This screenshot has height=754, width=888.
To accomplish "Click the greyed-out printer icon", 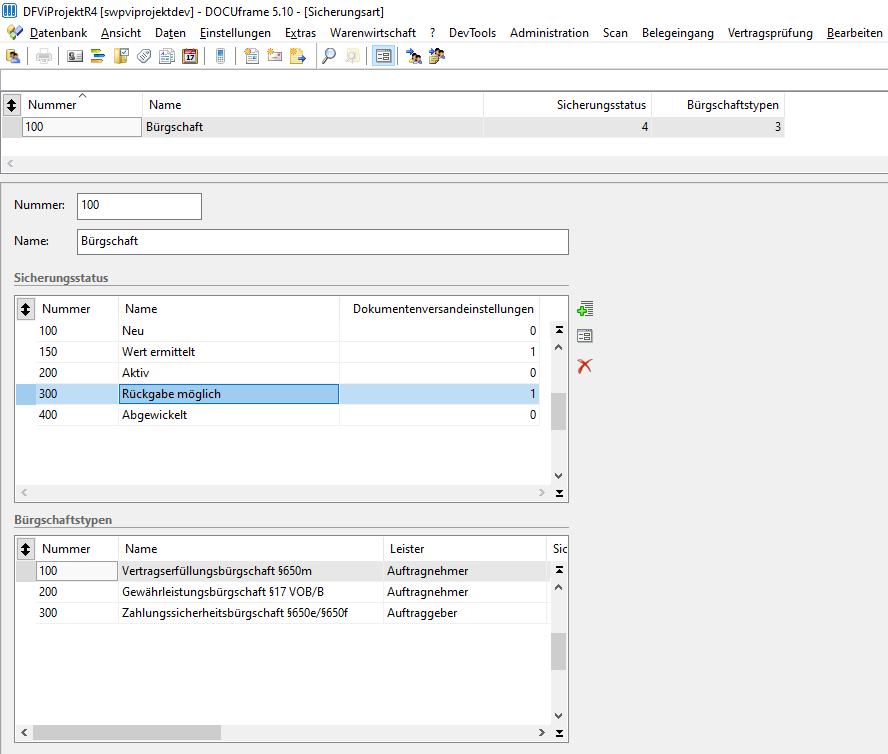I will 44,56.
